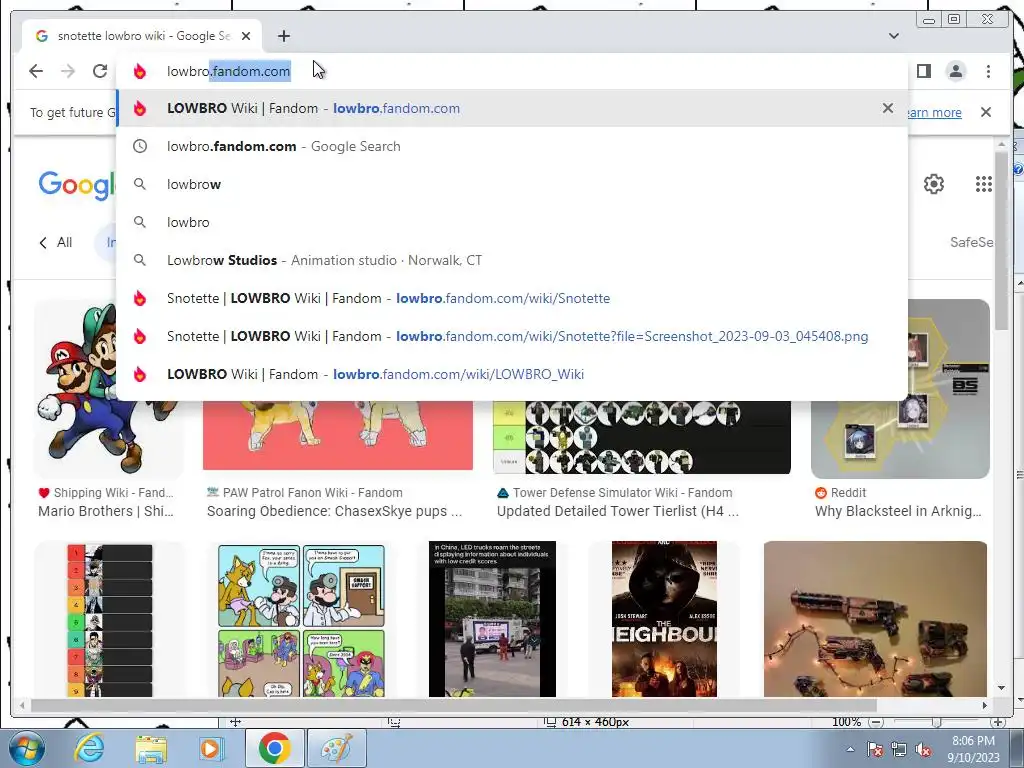Open the wall-mounted prop guns thumbnail
Image resolution: width=1024 pixels, height=768 pixels.
tap(875, 619)
